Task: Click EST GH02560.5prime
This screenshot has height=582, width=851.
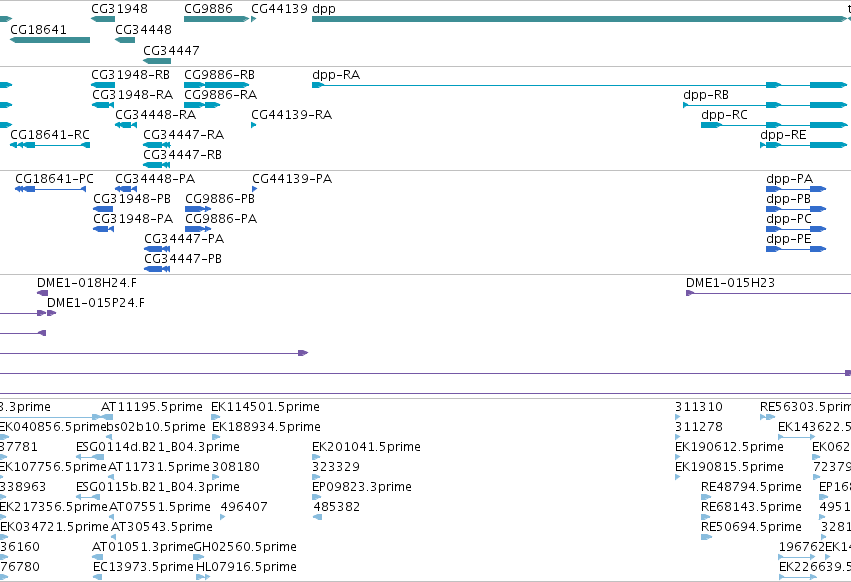Action: 199,557
